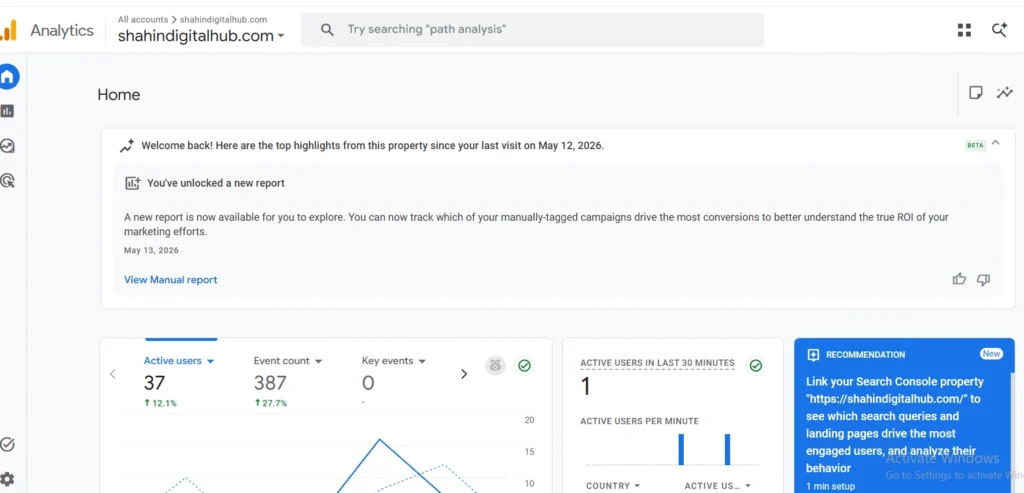Image resolution: width=1024 pixels, height=493 pixels.
Task: Click the 1 min setup text
Action: coord(830,486)
